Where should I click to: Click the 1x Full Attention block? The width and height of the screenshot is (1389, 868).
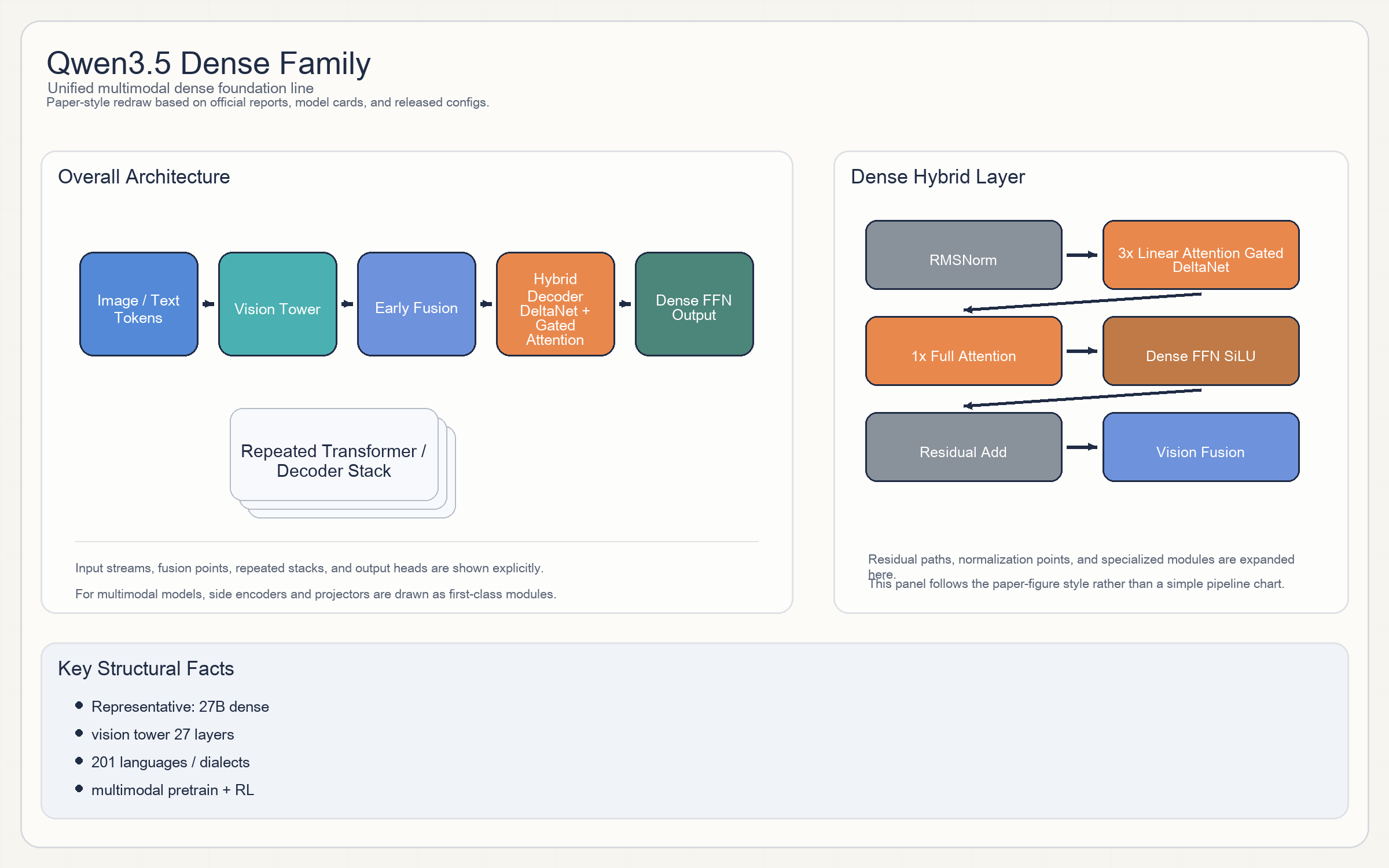tap(963, 351)
